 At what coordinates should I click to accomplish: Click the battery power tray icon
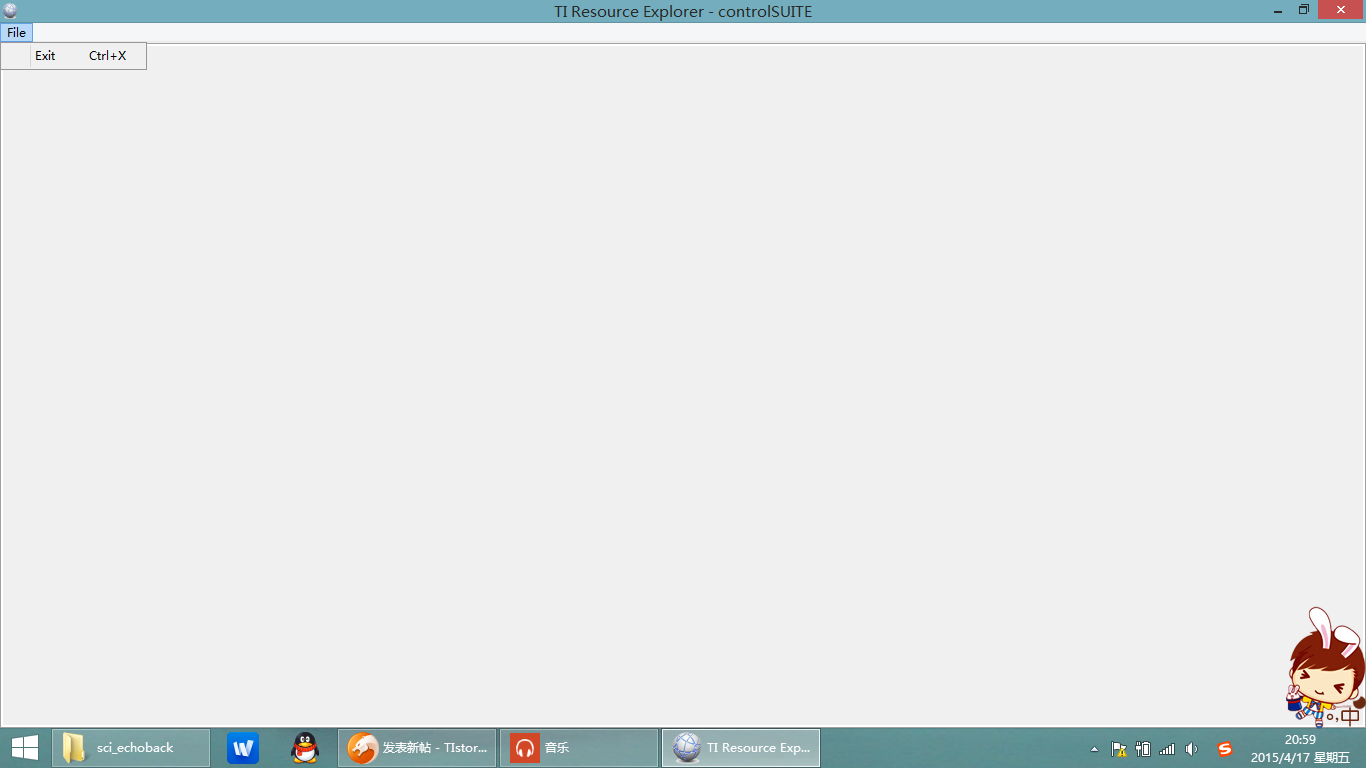(x=1143, y=748)
